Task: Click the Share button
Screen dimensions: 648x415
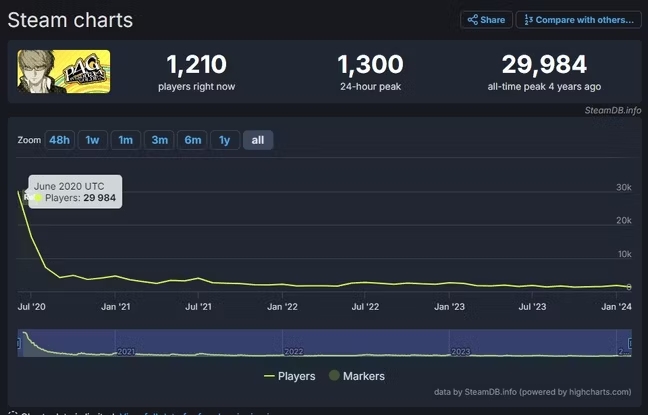Action: click(486, 20)
